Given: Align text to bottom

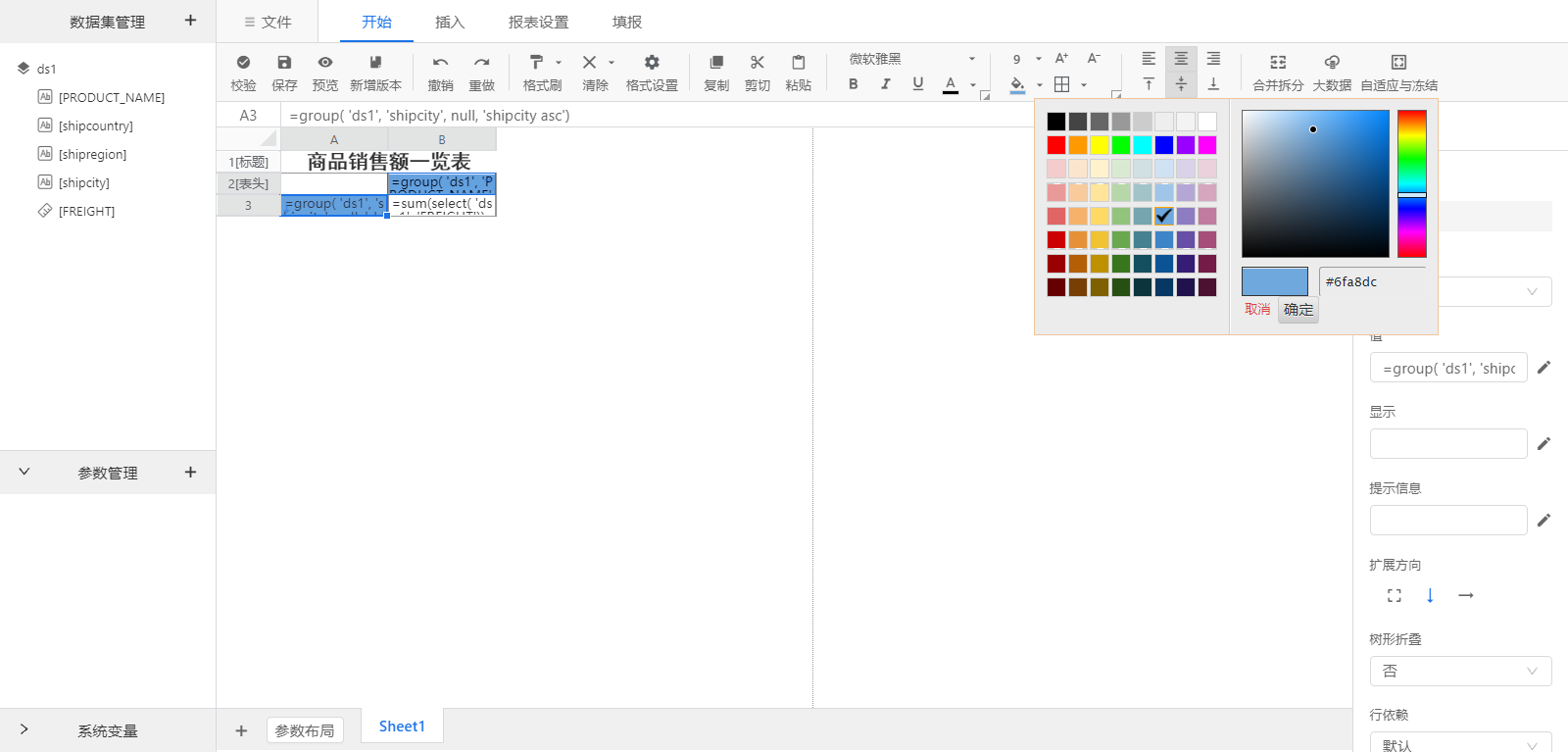Looking at the screenshot, I should [1213, 84].
